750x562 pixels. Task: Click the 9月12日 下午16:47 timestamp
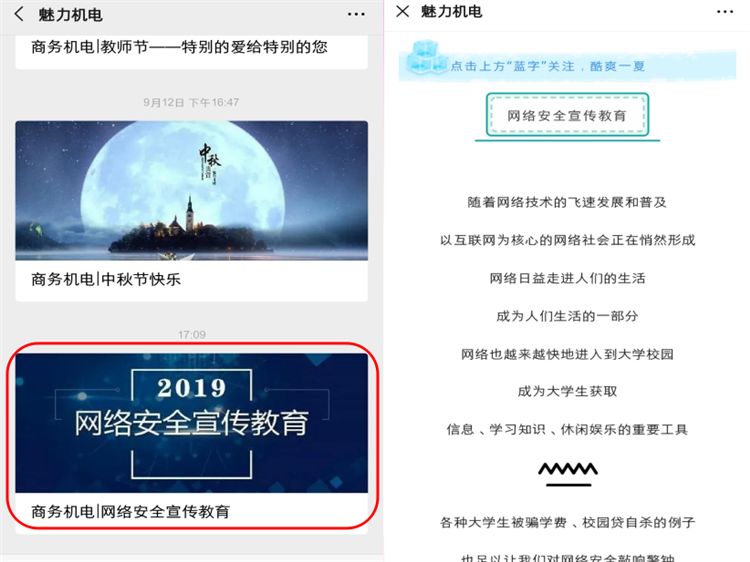pyautogui.click(x=191, y=102)
